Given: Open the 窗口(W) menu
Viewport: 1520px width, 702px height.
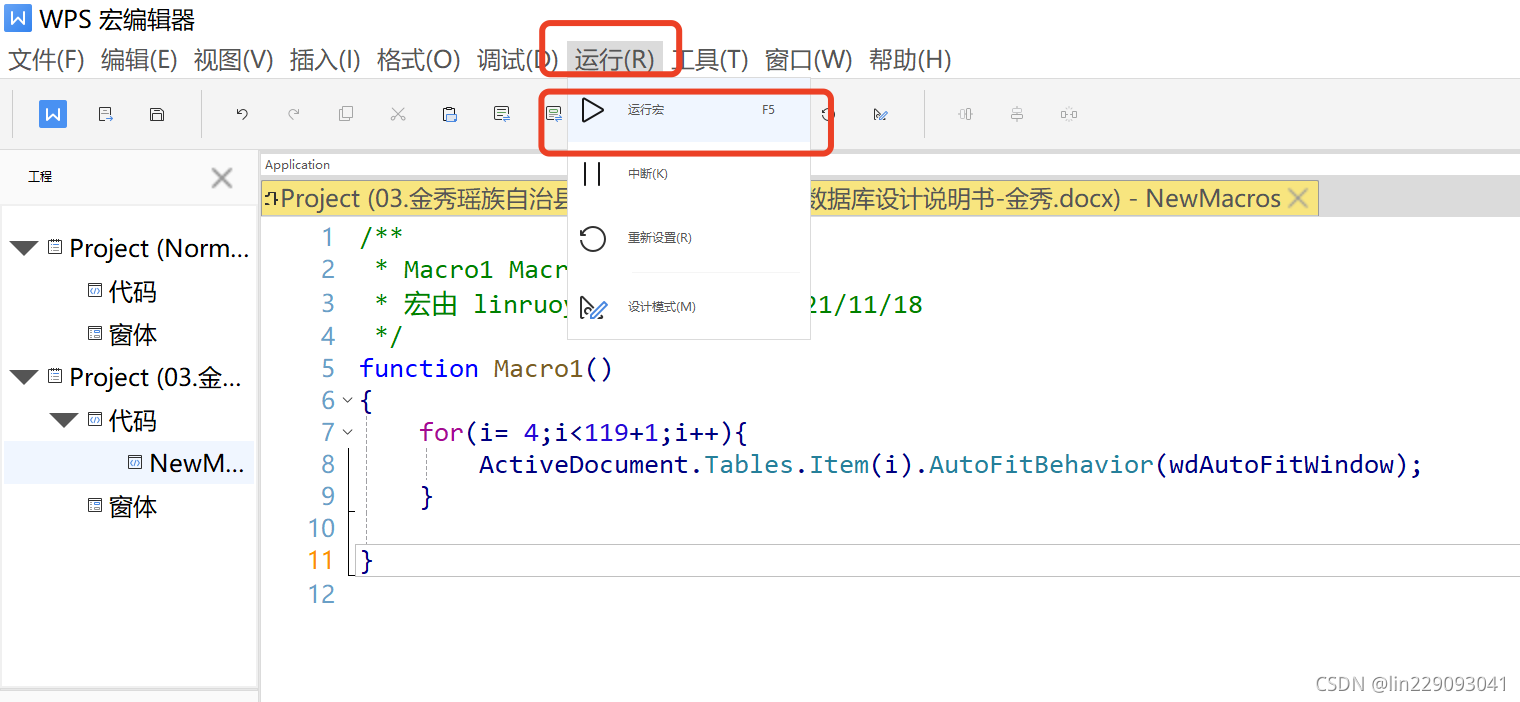Looking at the screenshot, I should pos(808,60).
